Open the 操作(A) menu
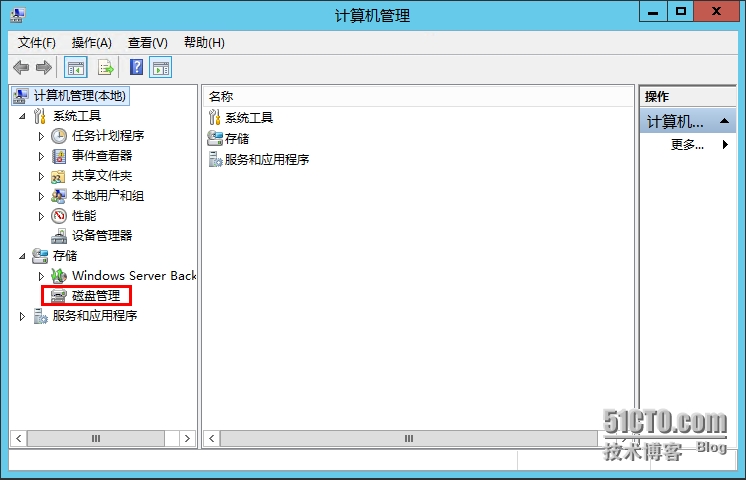The height and width of the screenshot is (480, 746). coord(91,43)
